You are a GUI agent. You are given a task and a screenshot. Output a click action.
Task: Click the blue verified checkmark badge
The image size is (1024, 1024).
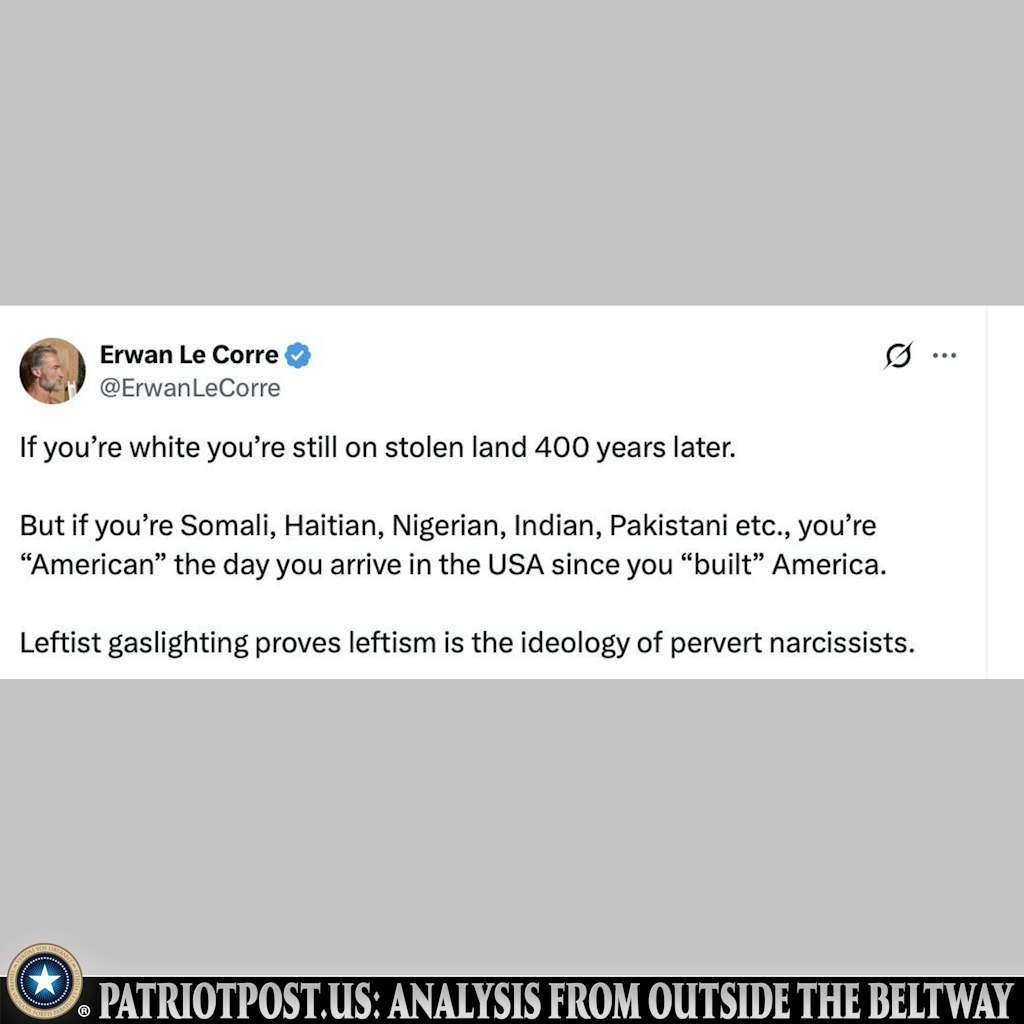(298, 355)
